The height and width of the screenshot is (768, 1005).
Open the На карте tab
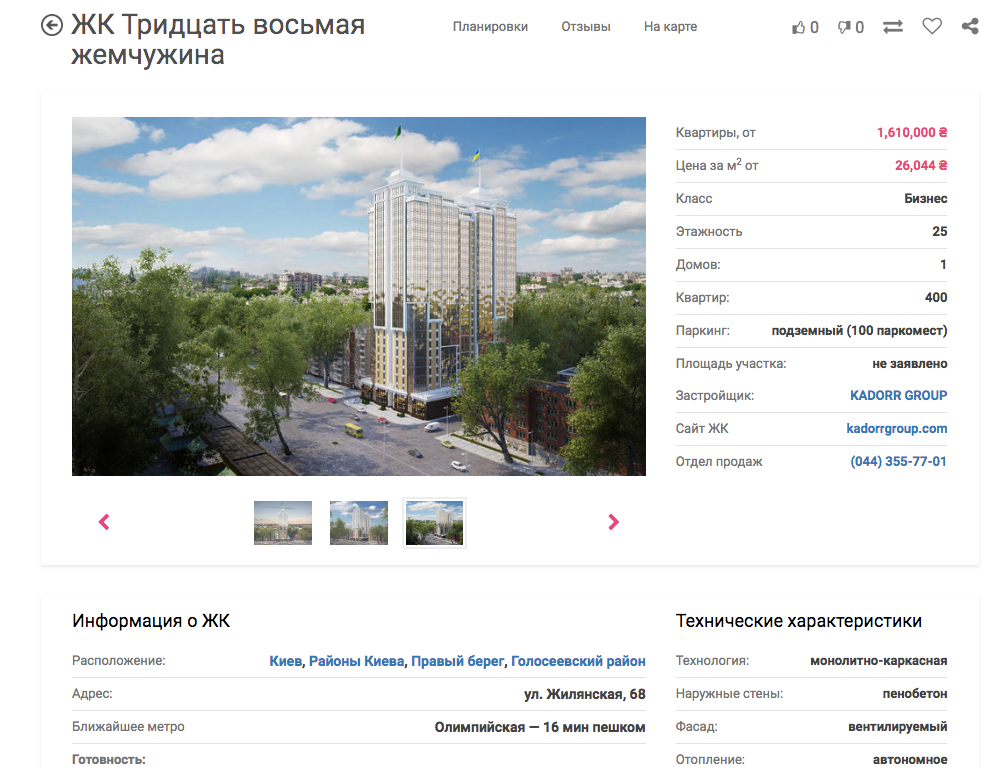[x=670, y=27]
